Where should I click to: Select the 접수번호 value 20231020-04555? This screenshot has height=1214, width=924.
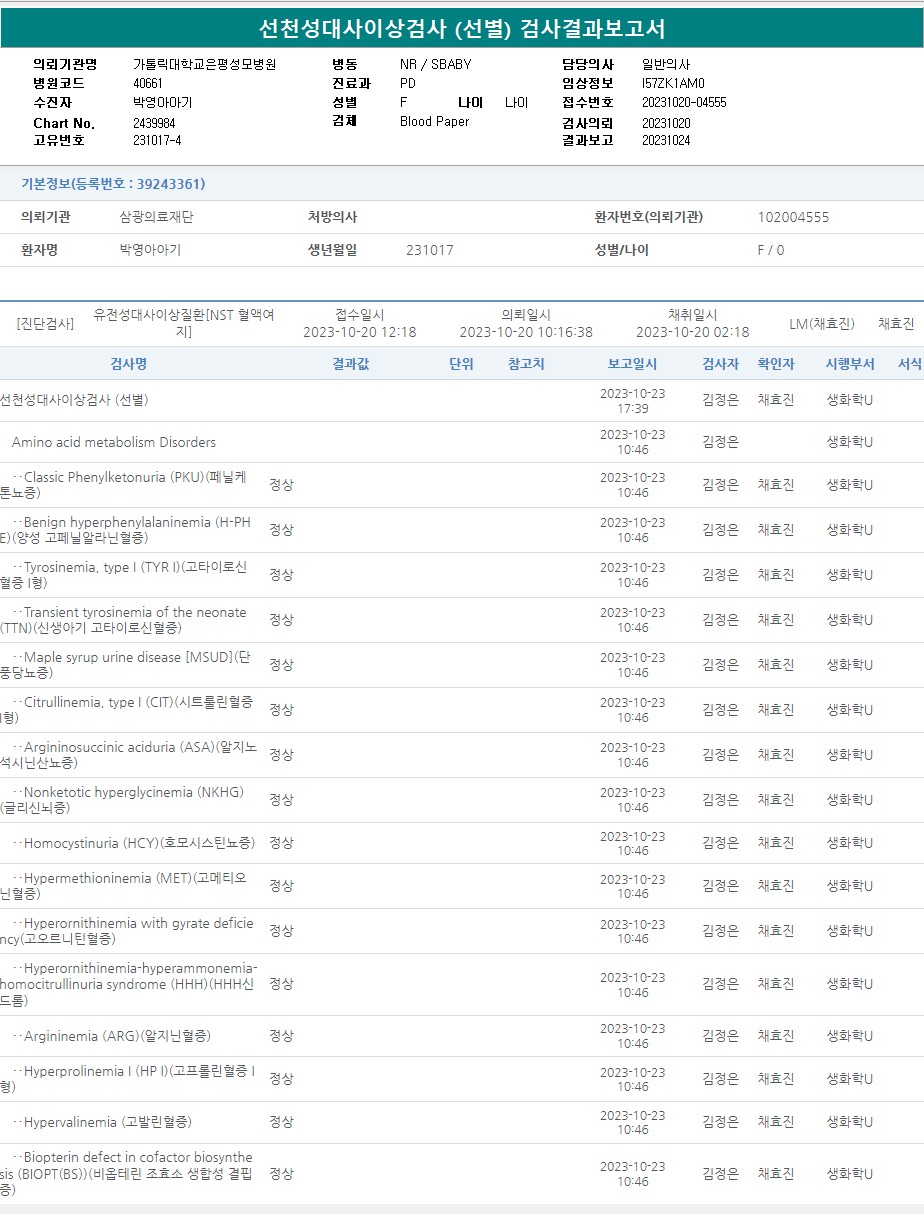684,103
